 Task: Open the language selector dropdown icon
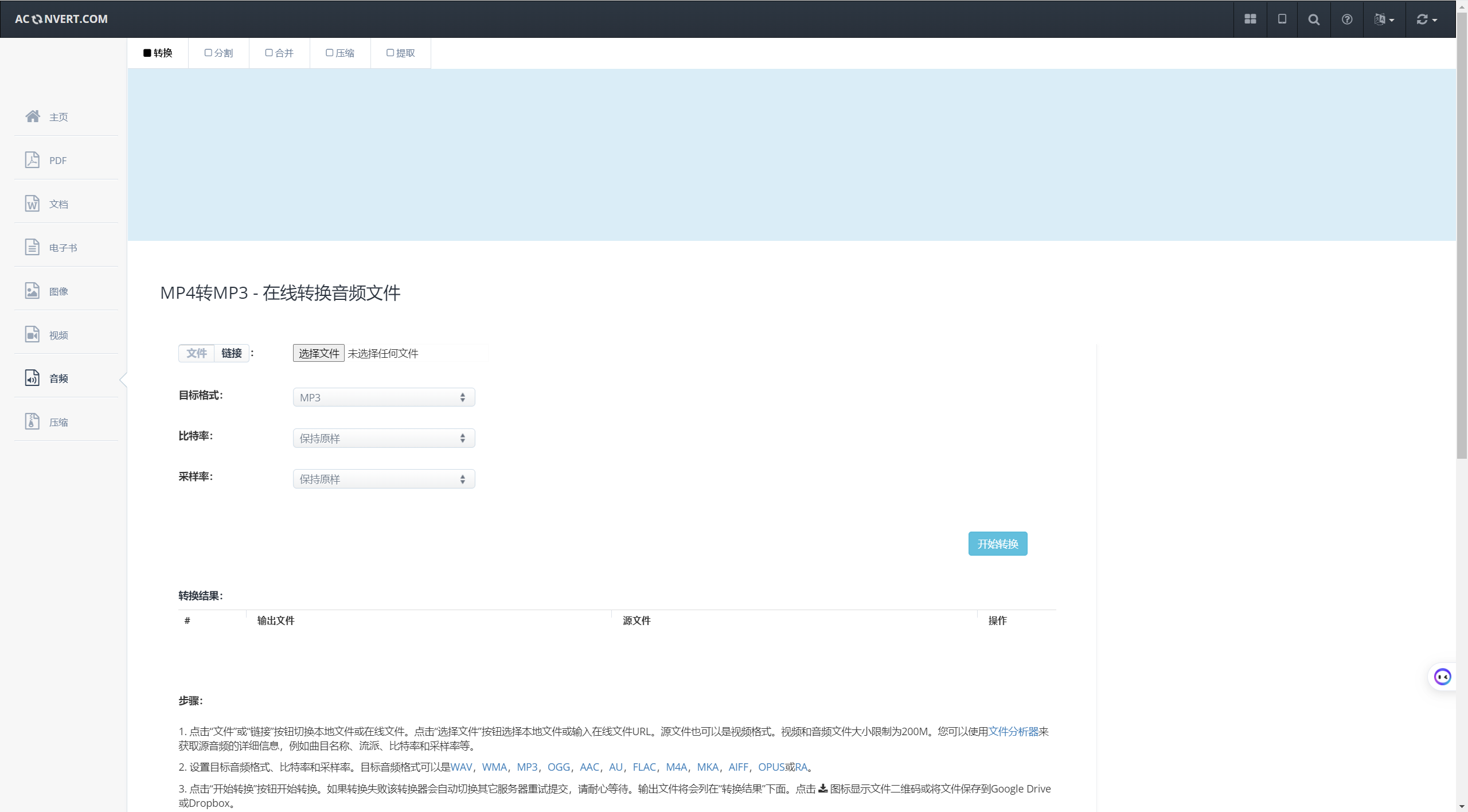point(1384,19)
